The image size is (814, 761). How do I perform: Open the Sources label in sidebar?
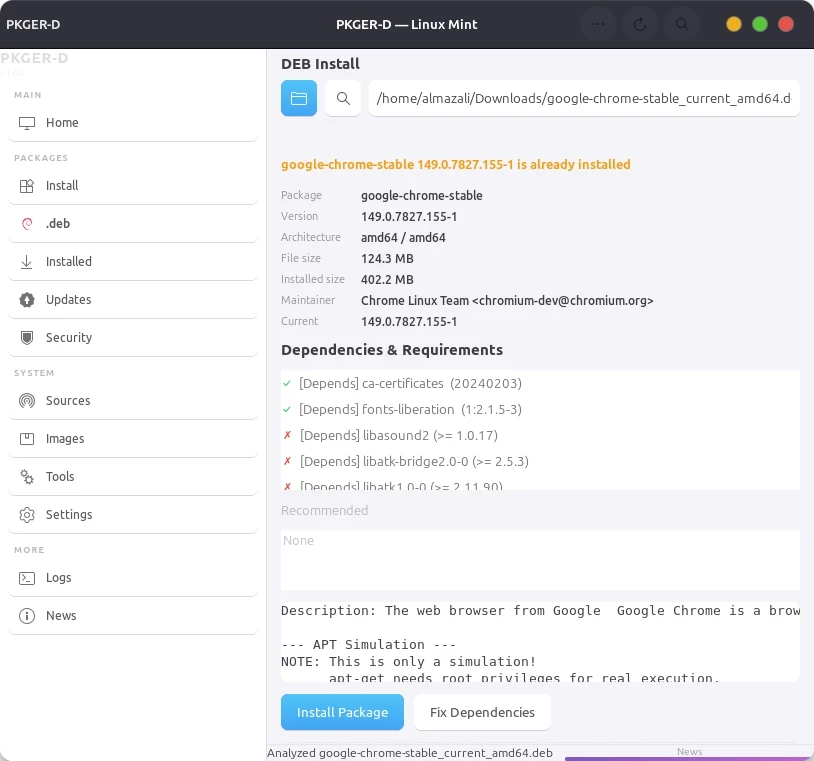pyautogui.click(x=68, y=401)
